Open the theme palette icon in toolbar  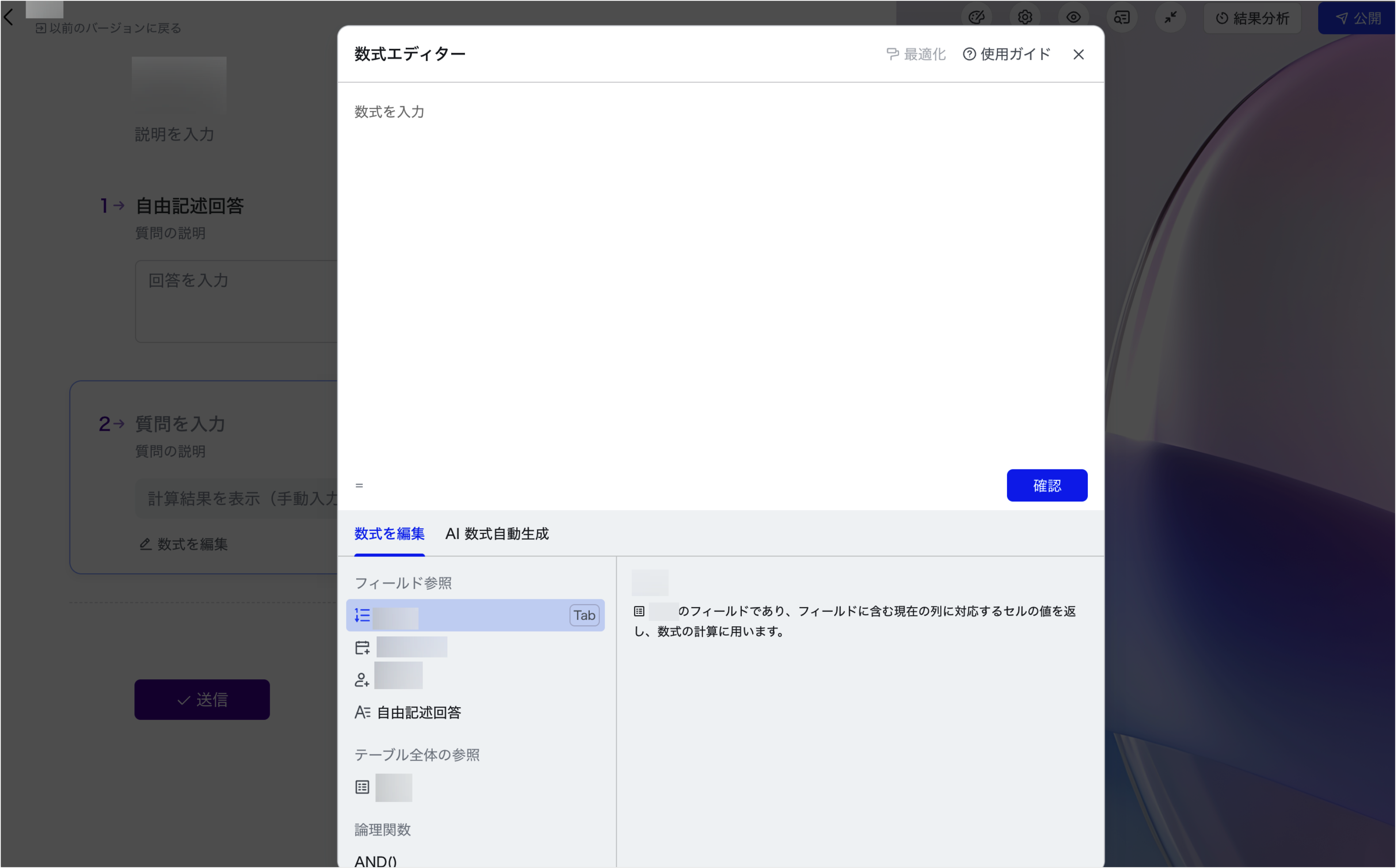[976, 17]
